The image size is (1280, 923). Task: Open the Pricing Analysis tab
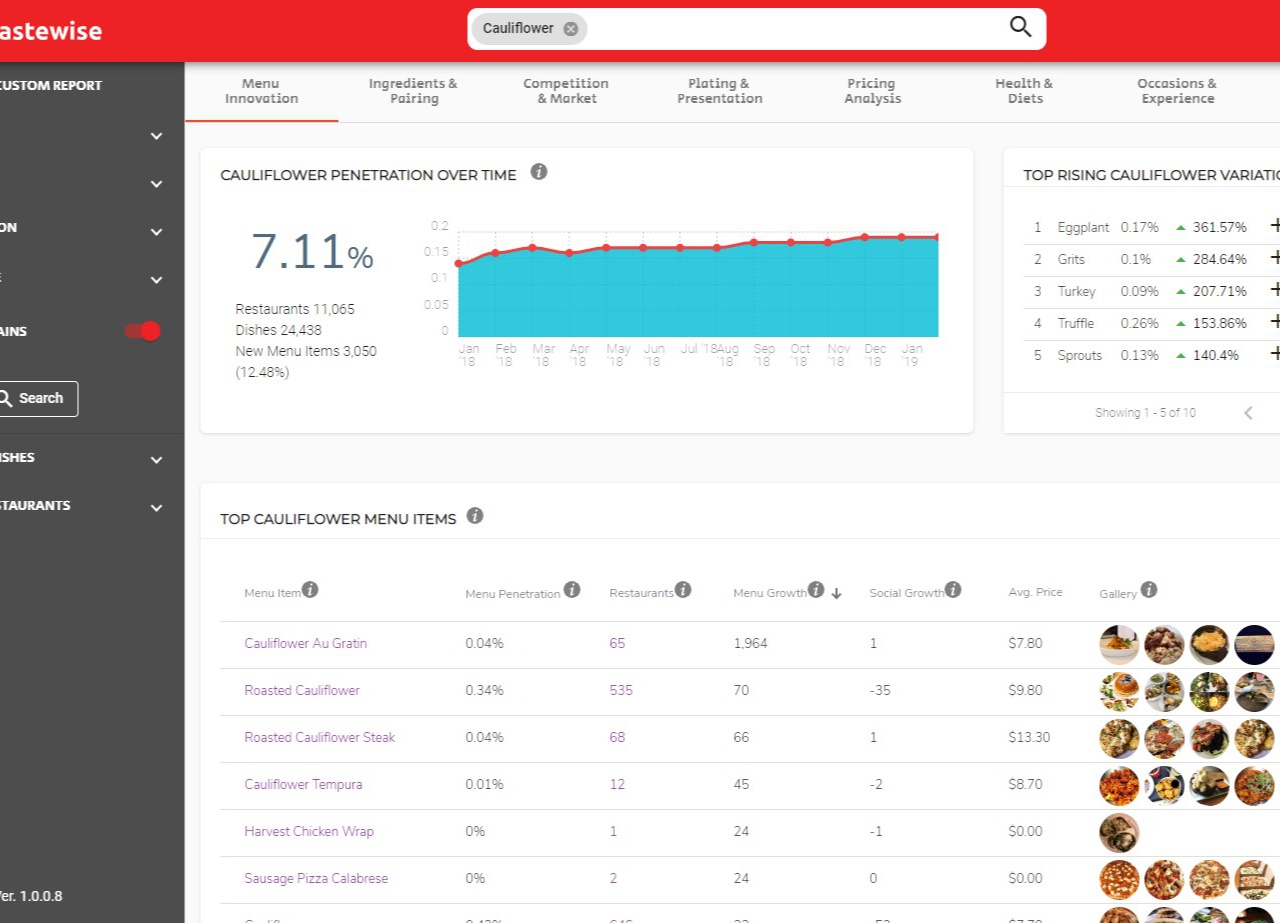point(872,91)
